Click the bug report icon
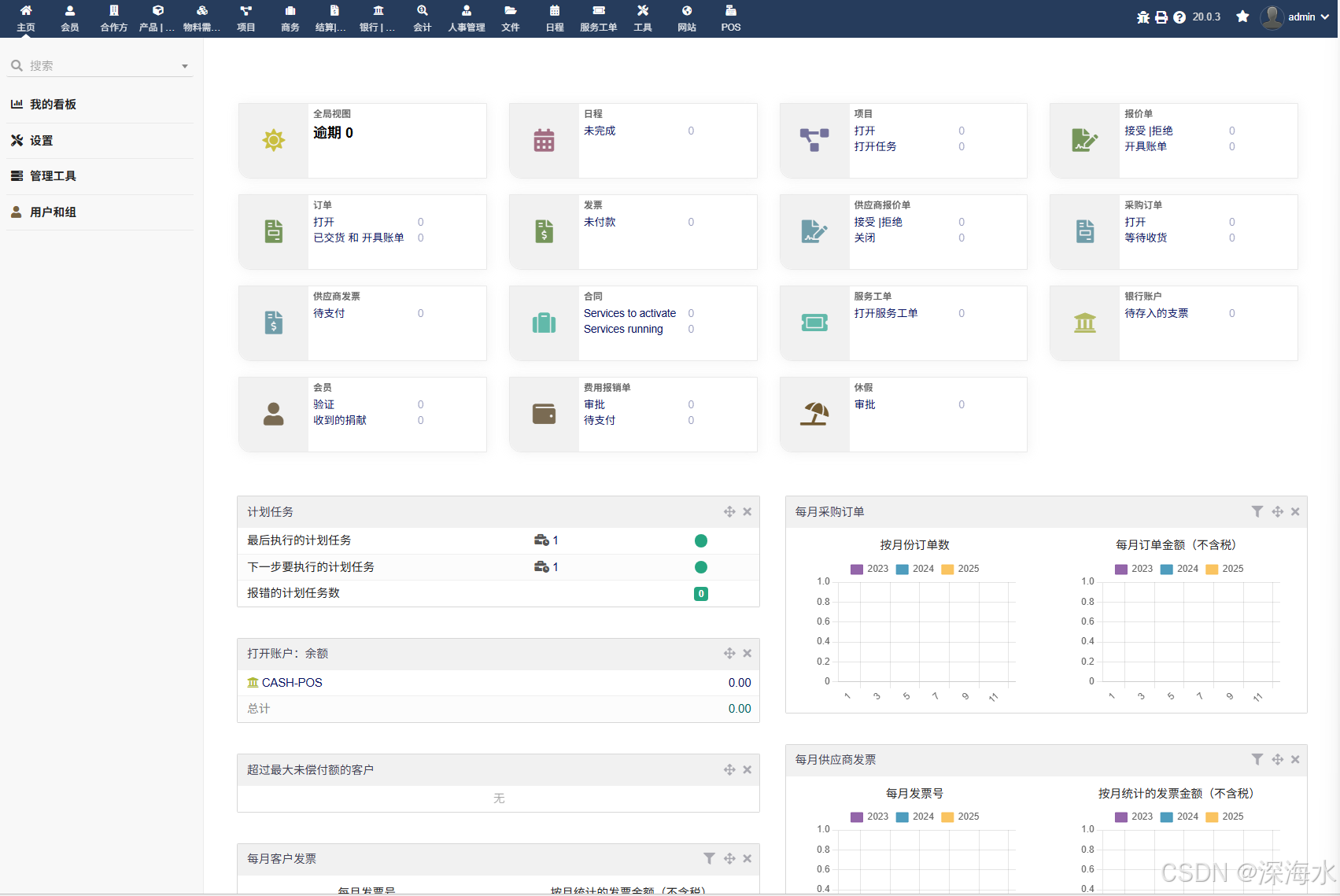The width and height of the screenshot is (1340, 896). pos(1143,17)
